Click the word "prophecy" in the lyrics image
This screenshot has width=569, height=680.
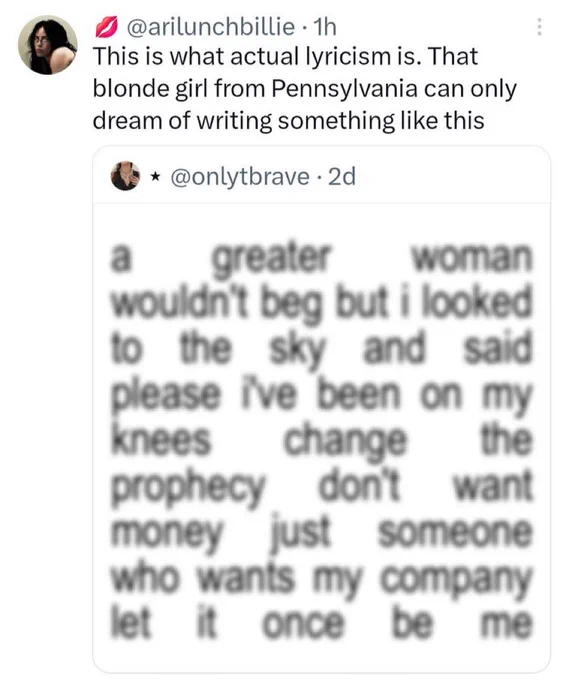[188, 488]
